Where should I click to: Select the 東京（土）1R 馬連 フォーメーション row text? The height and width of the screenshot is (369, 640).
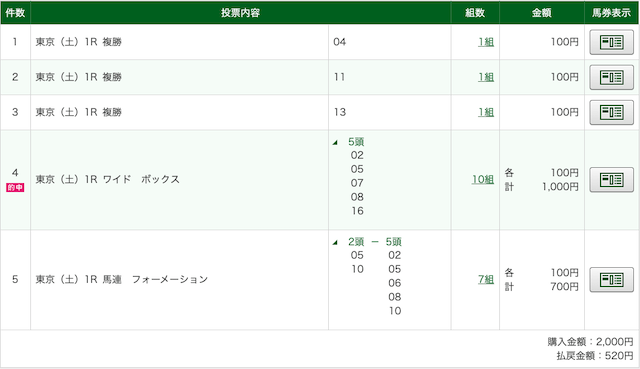tap(122, 280)
